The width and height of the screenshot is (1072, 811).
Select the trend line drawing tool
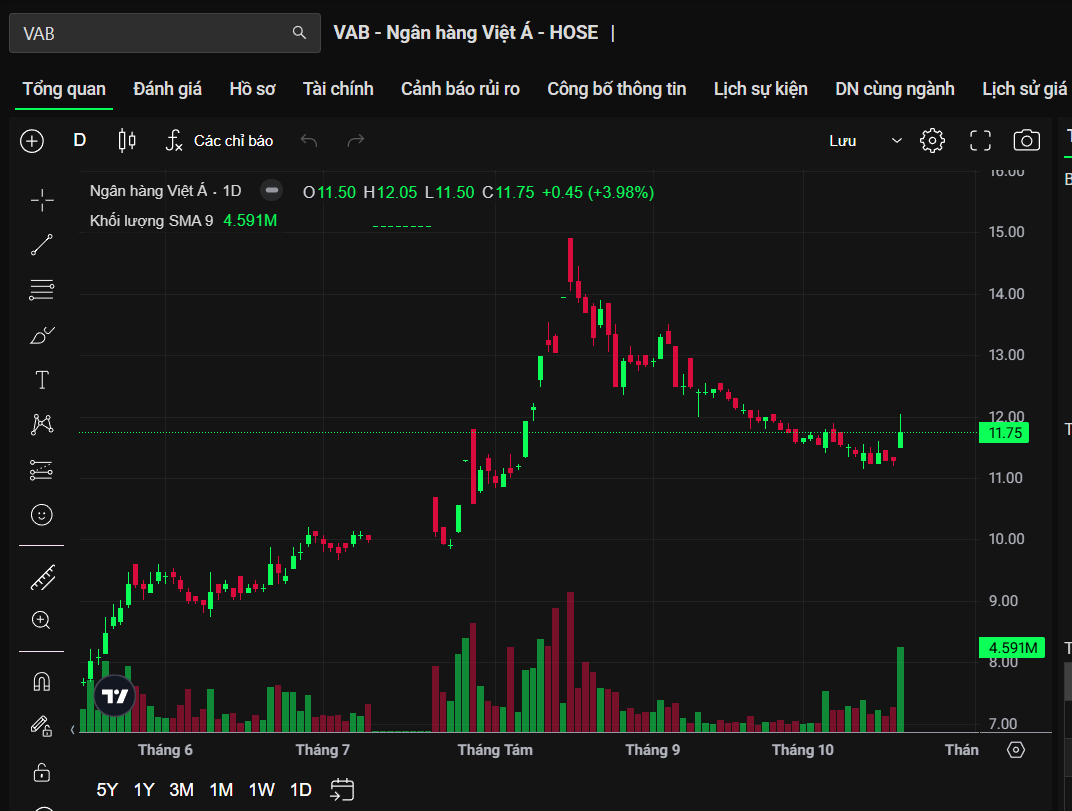pyautogui.click(x=42, y=245)
